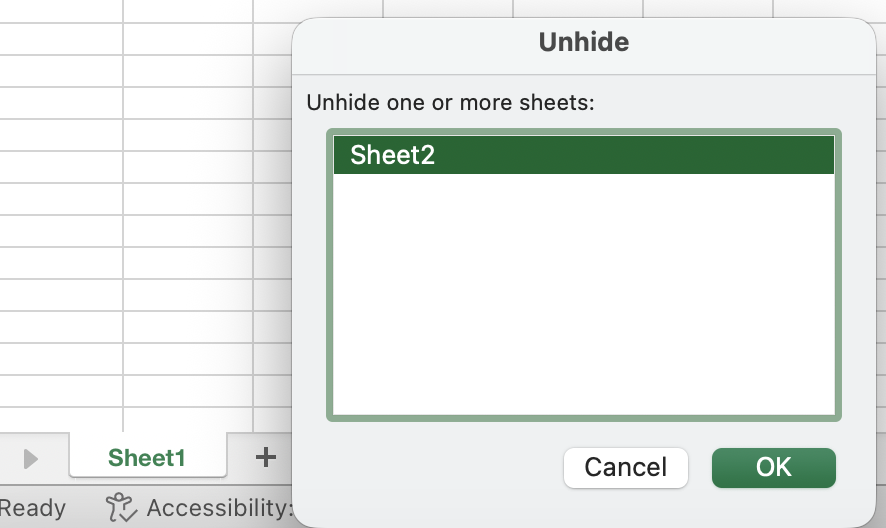Image resolution: width=886 pixels, height=528 pixels.
Task: Click blank area inside the sheets list box
Action: coord(583,300)
